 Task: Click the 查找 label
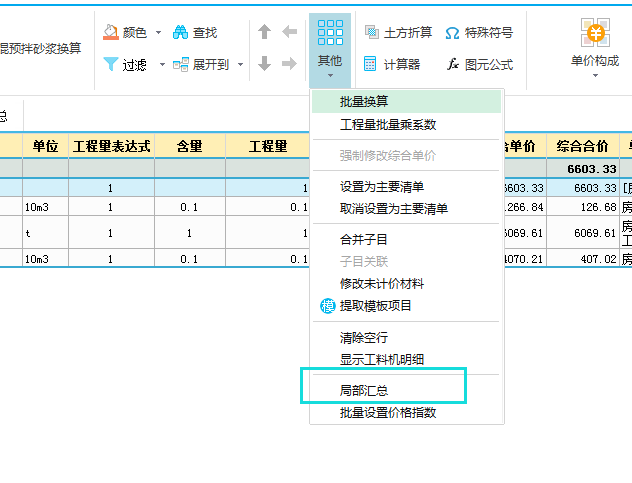click(205, 32)
